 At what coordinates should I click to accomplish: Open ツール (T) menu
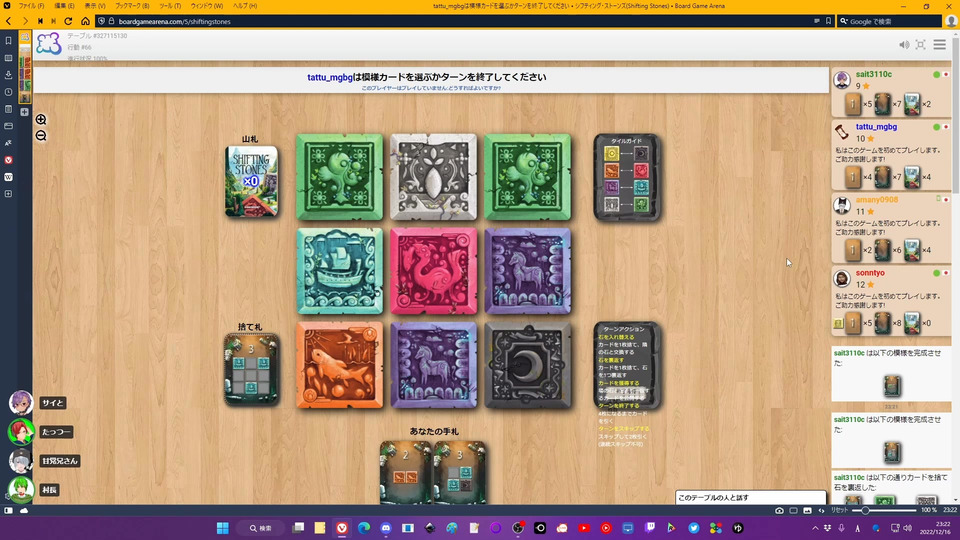point(170,6)
